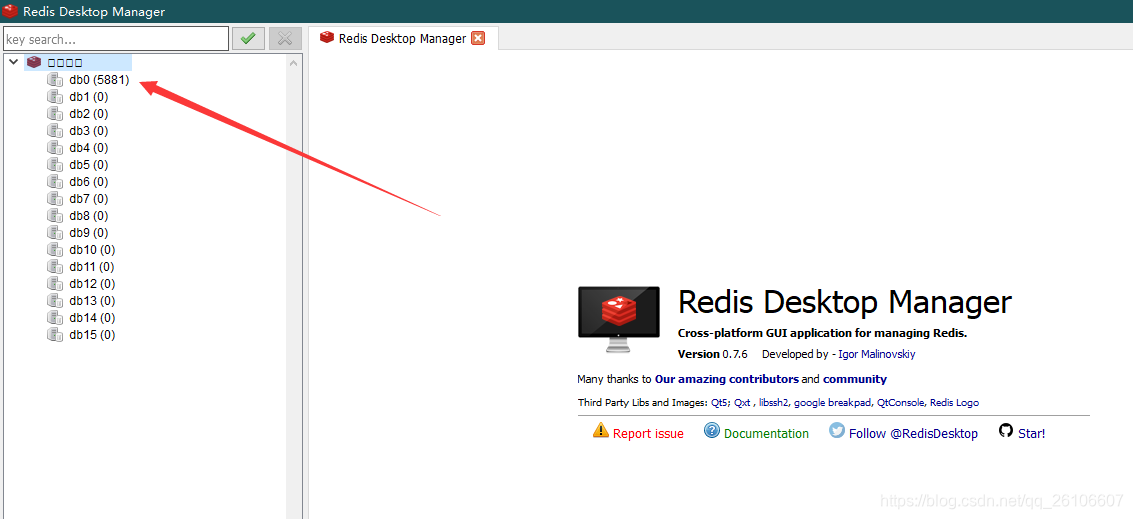Click the gray X clear search button
This screenshot has width=1133, height=519.
pyautogui.click(x=285, y=38)
